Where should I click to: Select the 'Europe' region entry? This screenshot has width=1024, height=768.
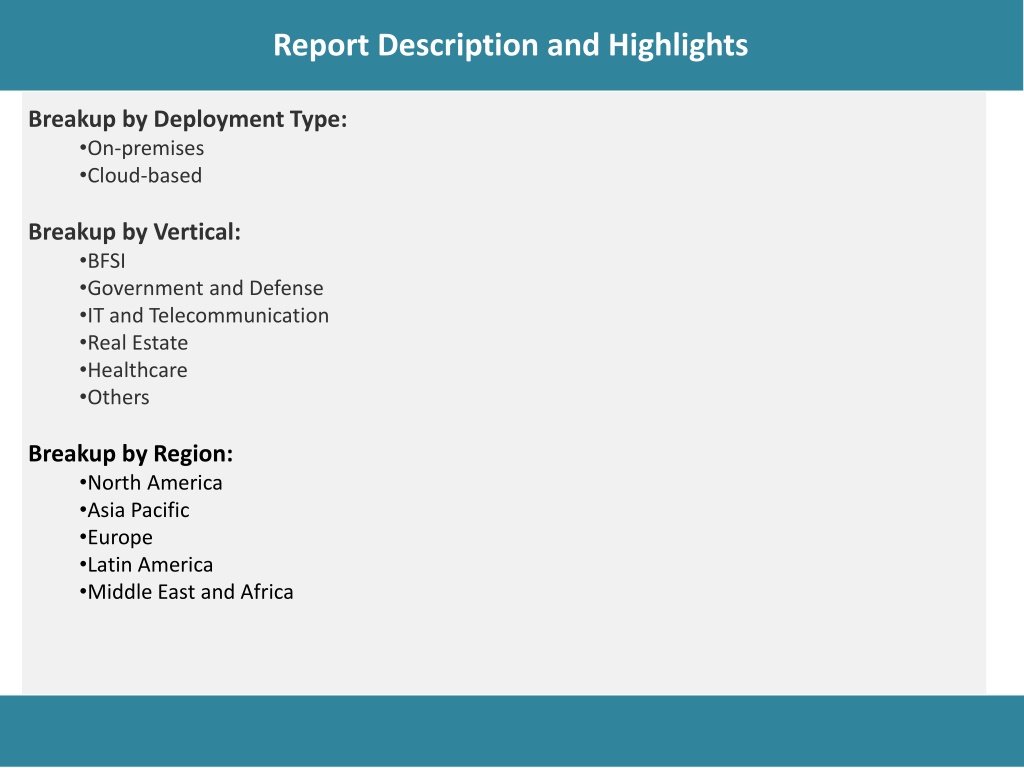pyautogui.click(x=116, y=537)
